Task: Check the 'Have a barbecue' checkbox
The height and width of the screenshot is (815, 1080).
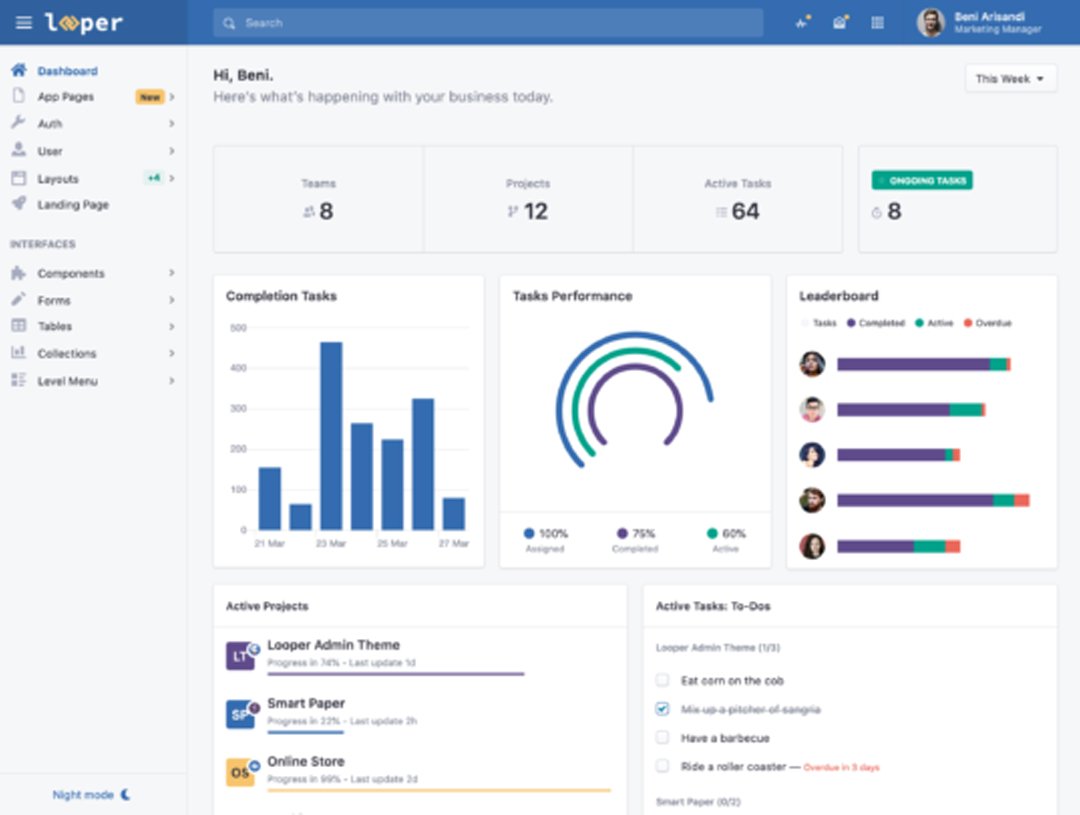Action: point(662,738)
